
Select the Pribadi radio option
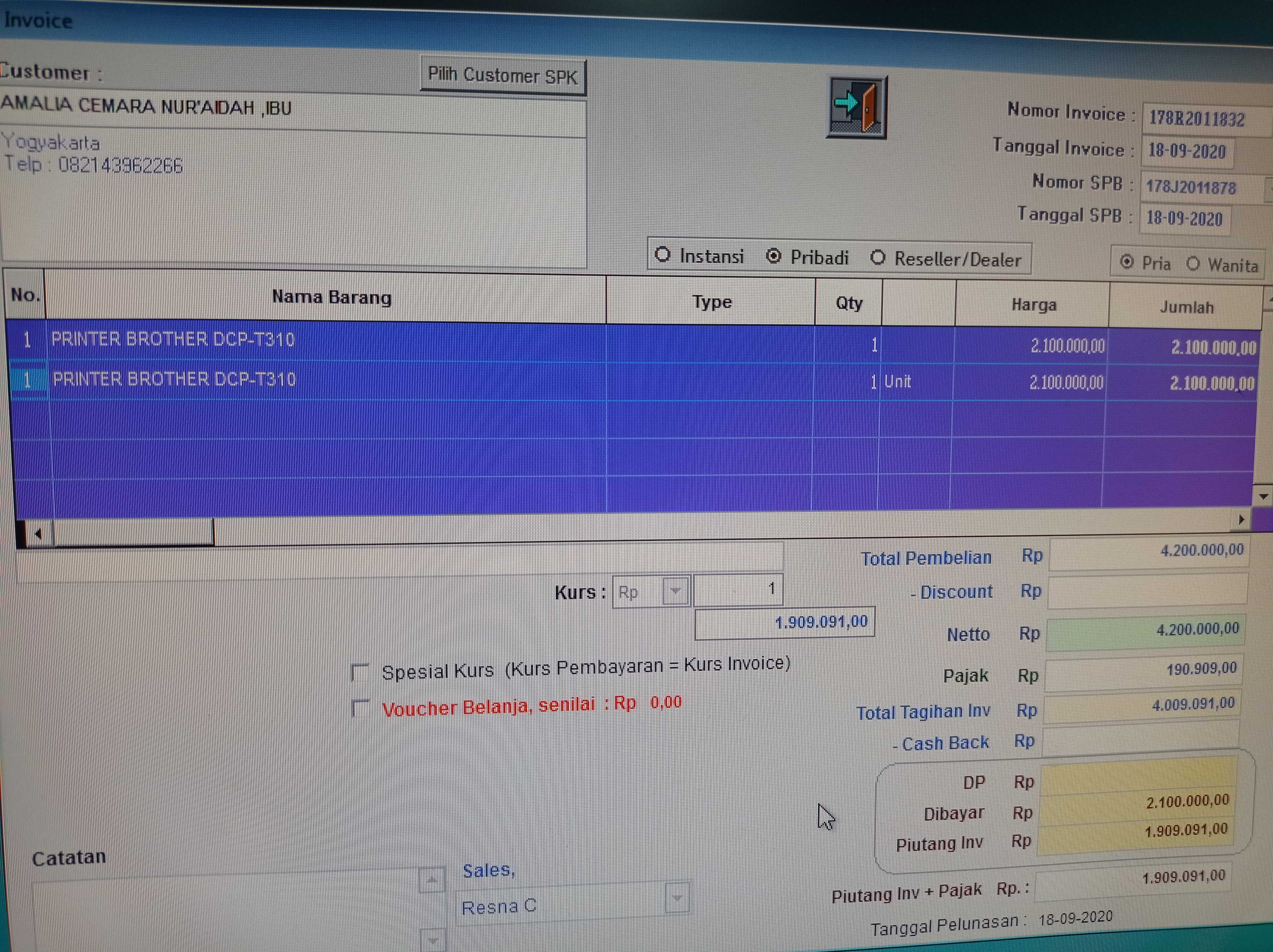(x=773, y=256)
